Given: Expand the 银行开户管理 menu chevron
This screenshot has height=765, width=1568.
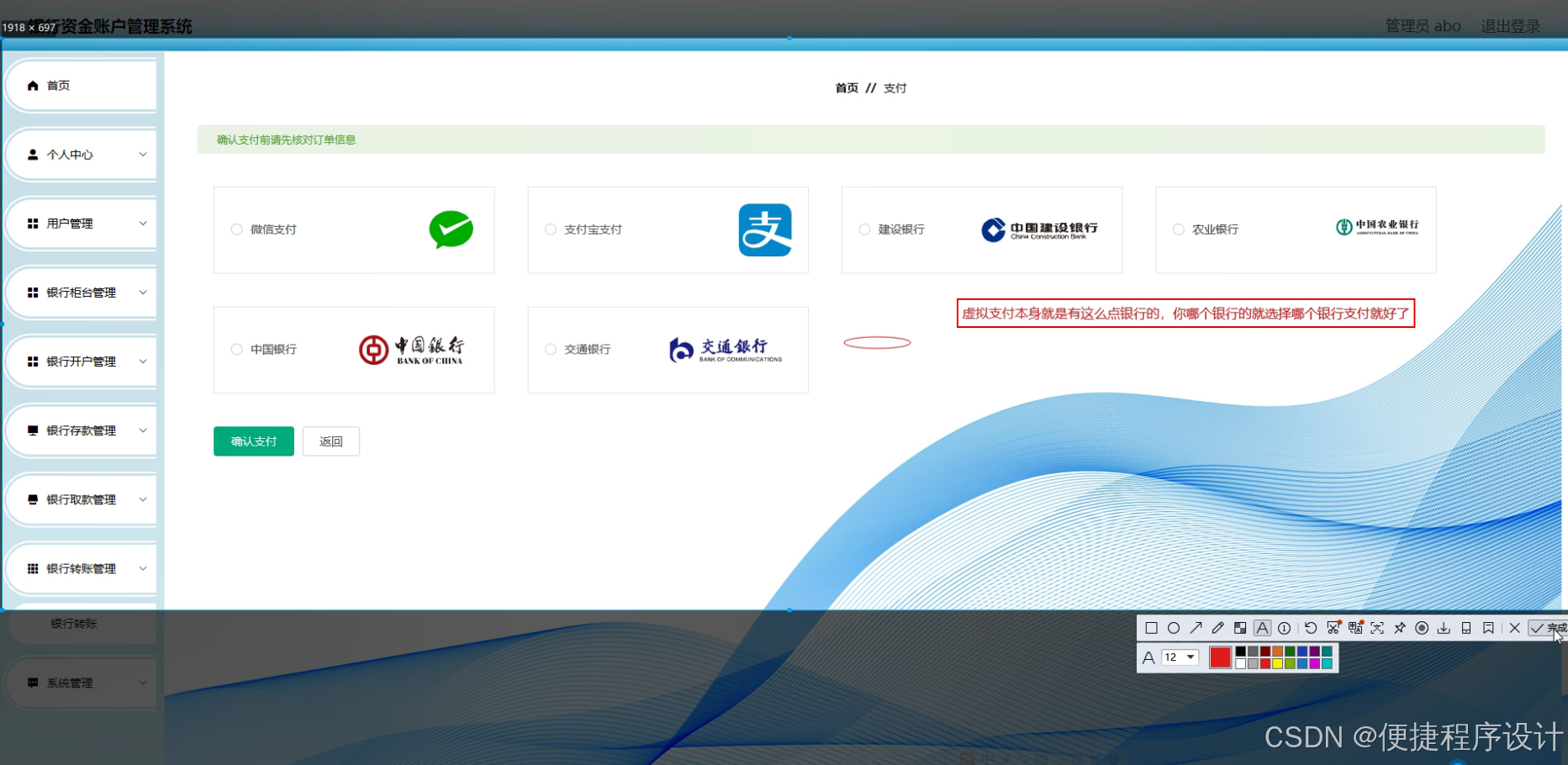Looking at the screenshot, I should [143, 361].
